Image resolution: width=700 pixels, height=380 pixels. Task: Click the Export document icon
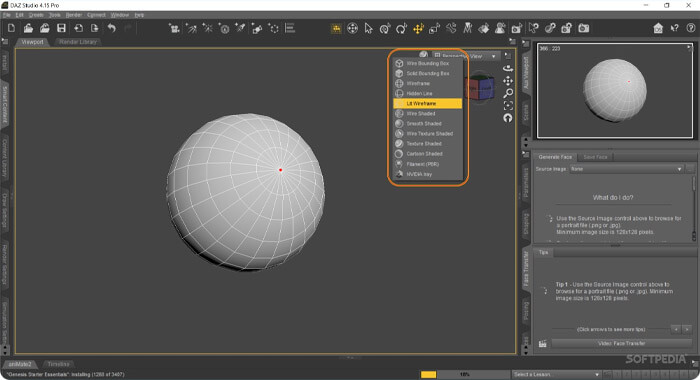(95, 28)
